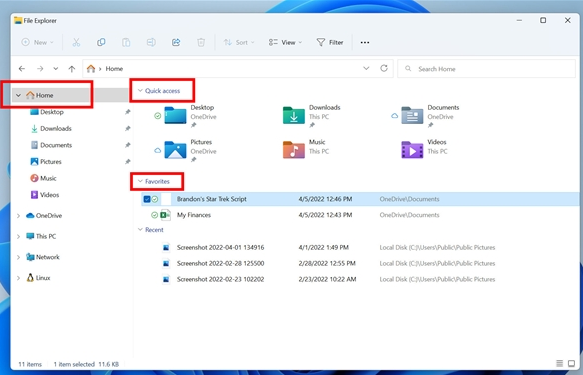Image resolution: width=583 pixels, height=375 pixels.
Task: Click the Delete trash can icon
Action: [201, 42]
